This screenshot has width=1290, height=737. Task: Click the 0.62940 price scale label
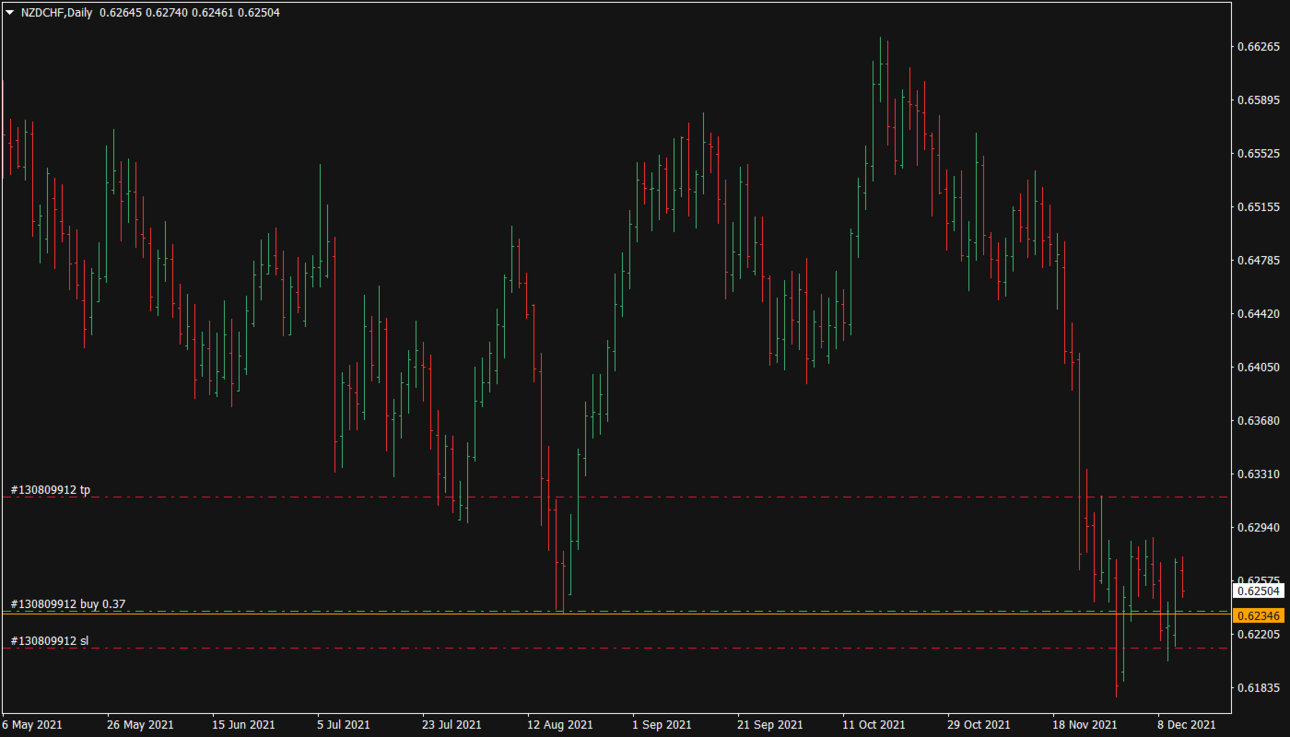[1259, 527]
